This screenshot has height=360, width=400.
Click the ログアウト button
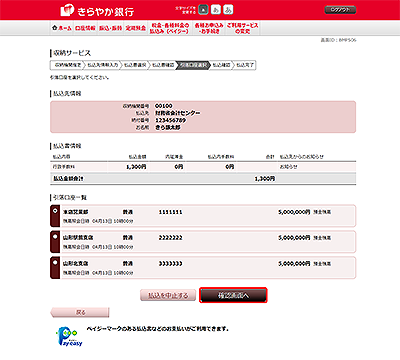340,10
